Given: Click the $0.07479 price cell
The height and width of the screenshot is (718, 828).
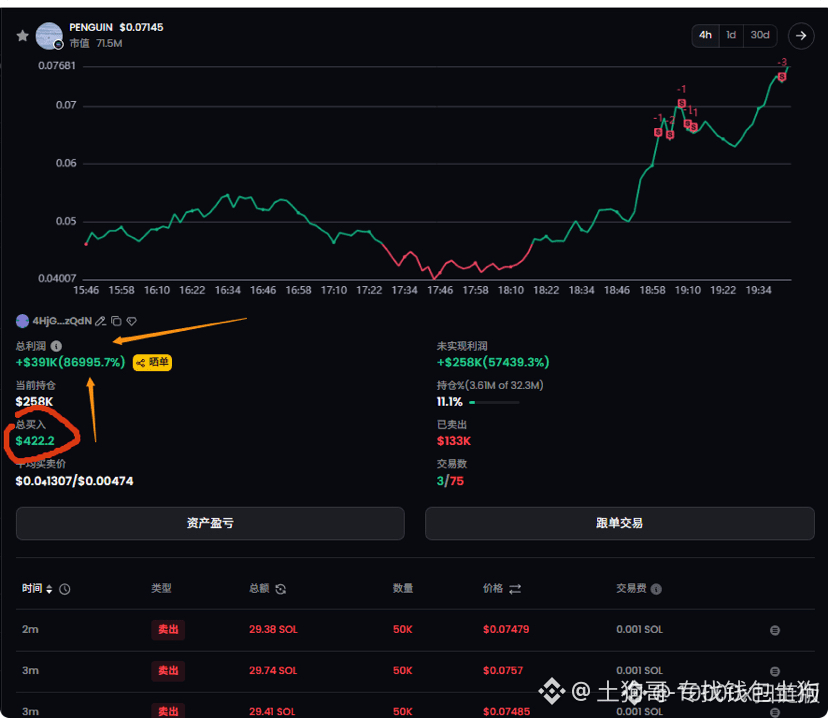Looking at the screenshot, I should click(505, 629).
